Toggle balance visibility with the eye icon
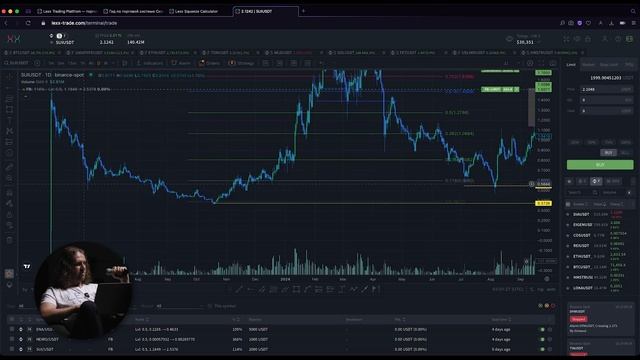The width and height of the screenshot is (640, 360). coord(509,39)
